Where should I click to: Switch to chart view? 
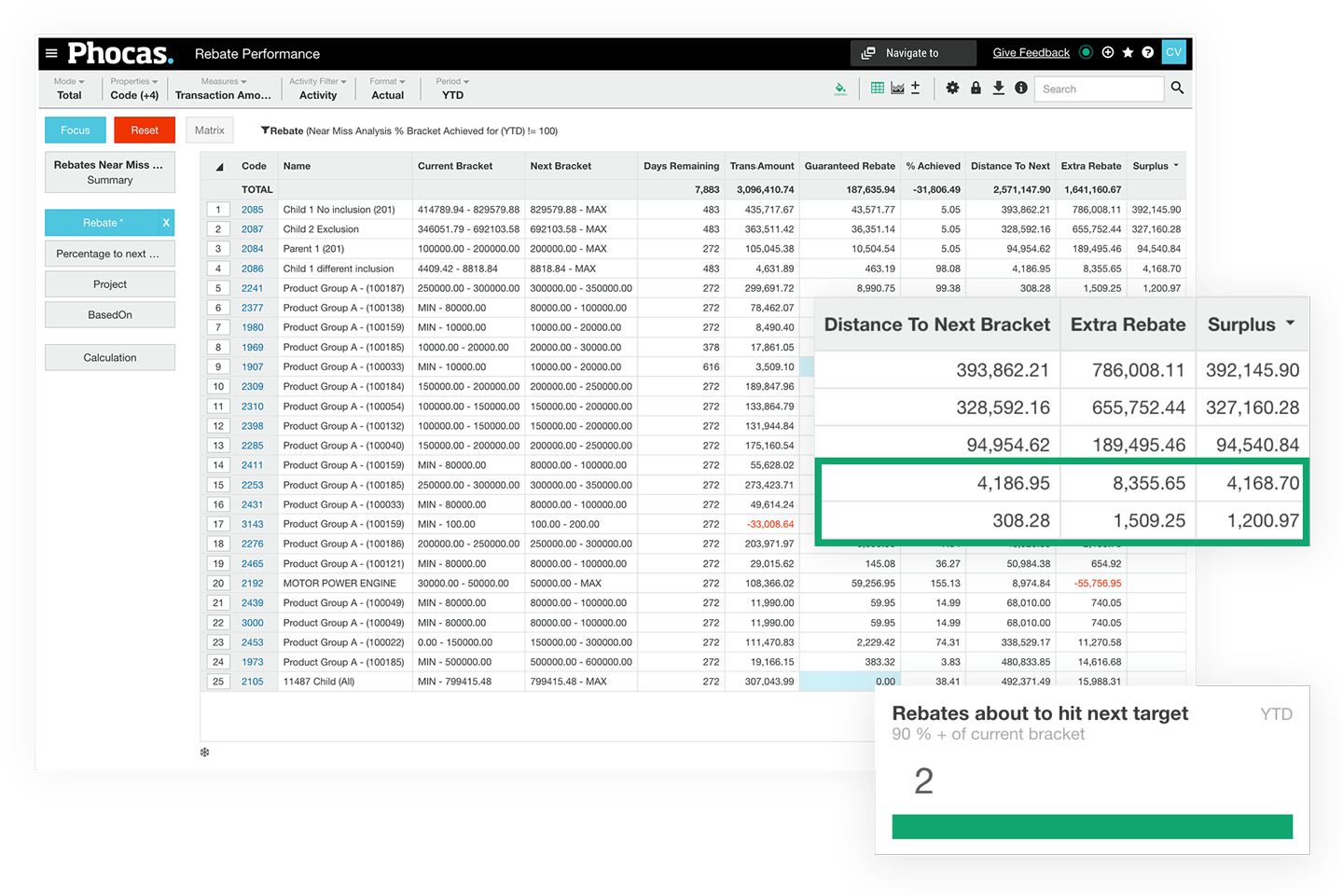point(896,87)
